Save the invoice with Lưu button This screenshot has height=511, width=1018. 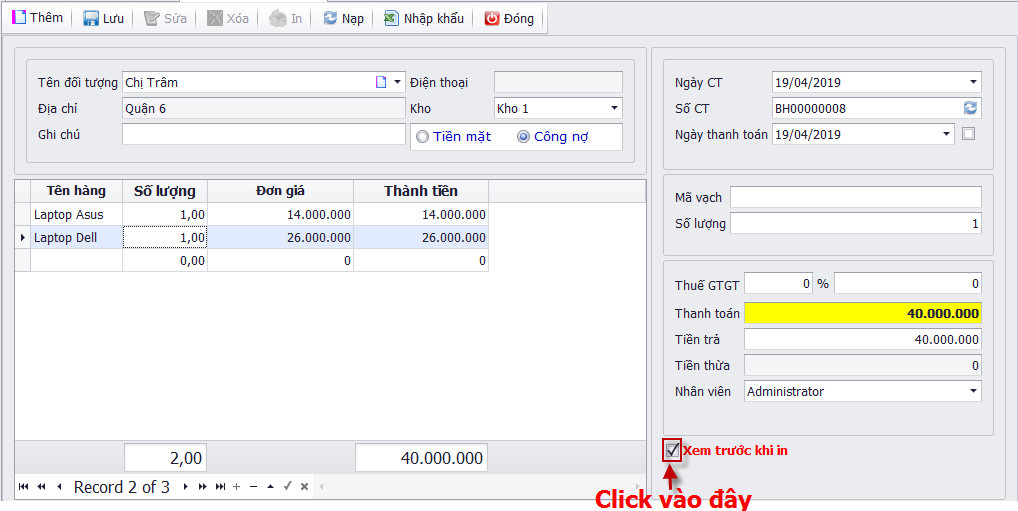coord(103,18)
